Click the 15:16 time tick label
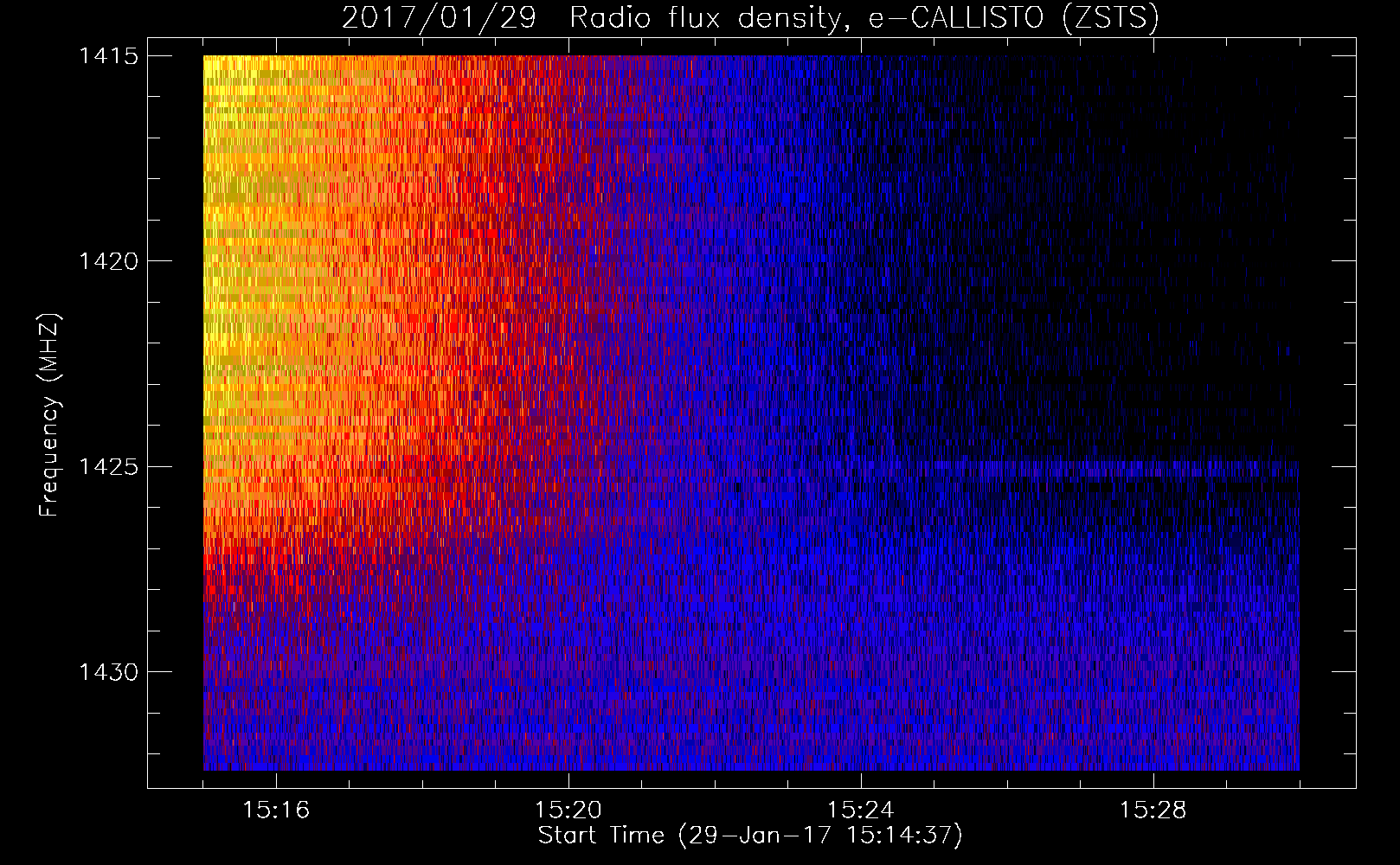1400x865 pixels. coord(276,811)
